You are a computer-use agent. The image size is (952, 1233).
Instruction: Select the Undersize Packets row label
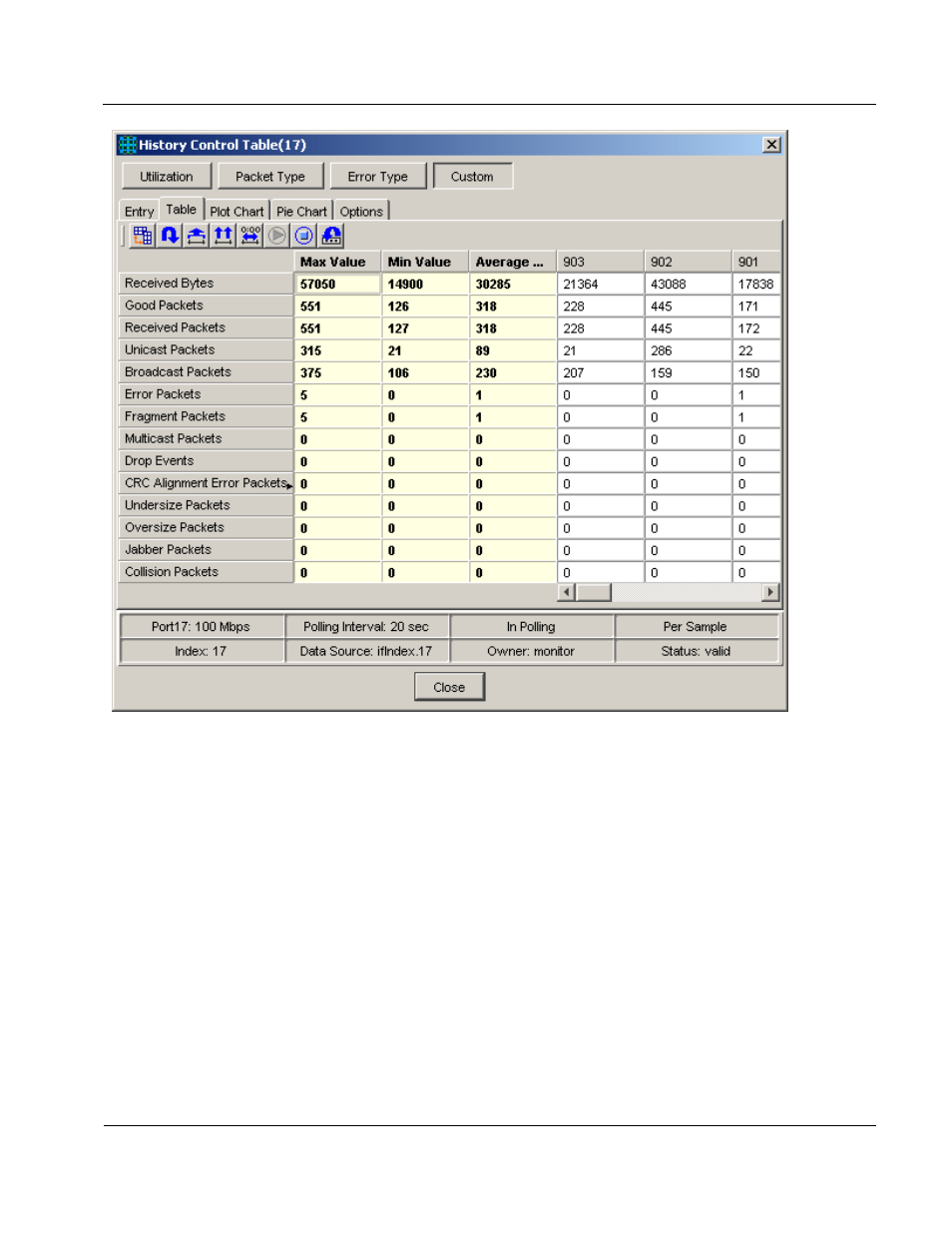point(206,505)
